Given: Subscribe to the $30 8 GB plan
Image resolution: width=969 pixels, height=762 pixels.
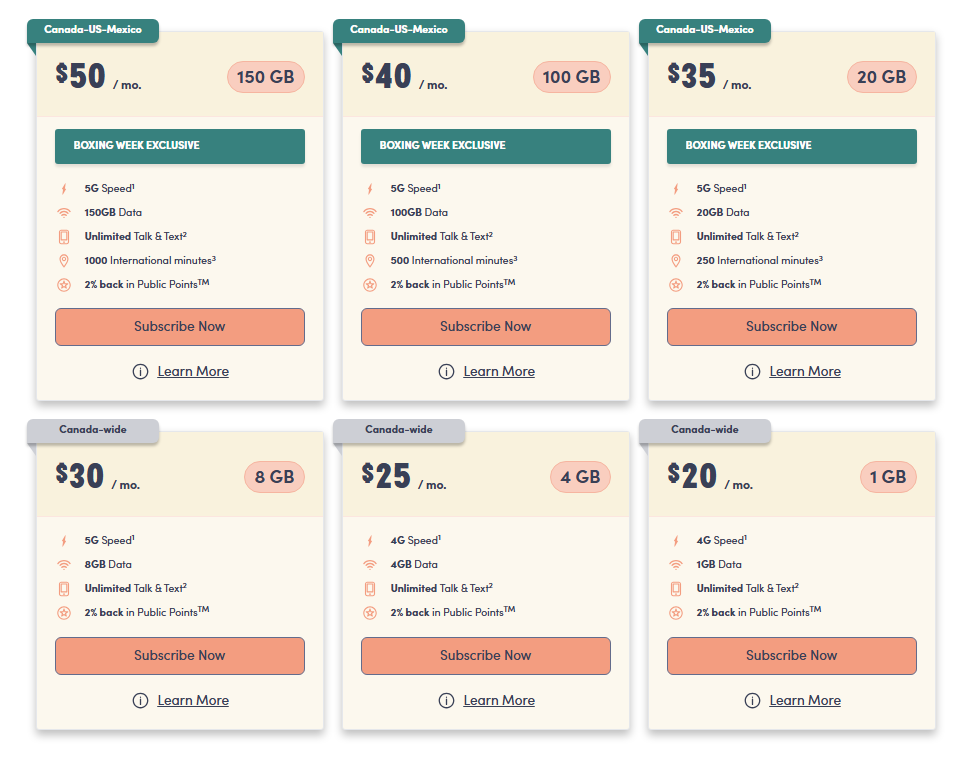Looking at the screenshot, I should tap(180, 656).
